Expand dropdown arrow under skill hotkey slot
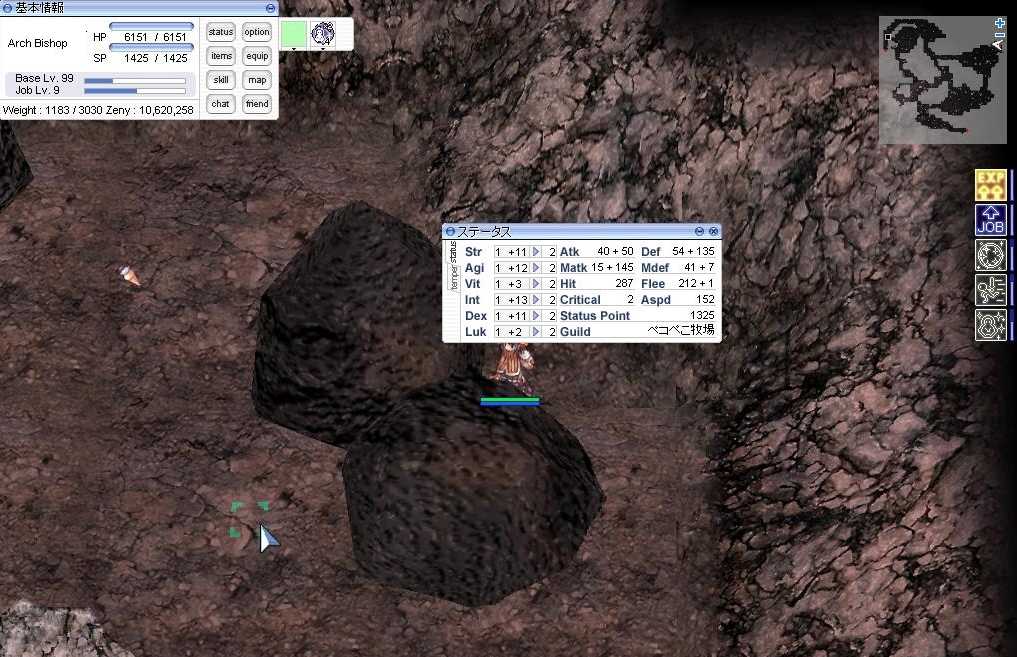The image size is (1017, 657). point(322,49)
